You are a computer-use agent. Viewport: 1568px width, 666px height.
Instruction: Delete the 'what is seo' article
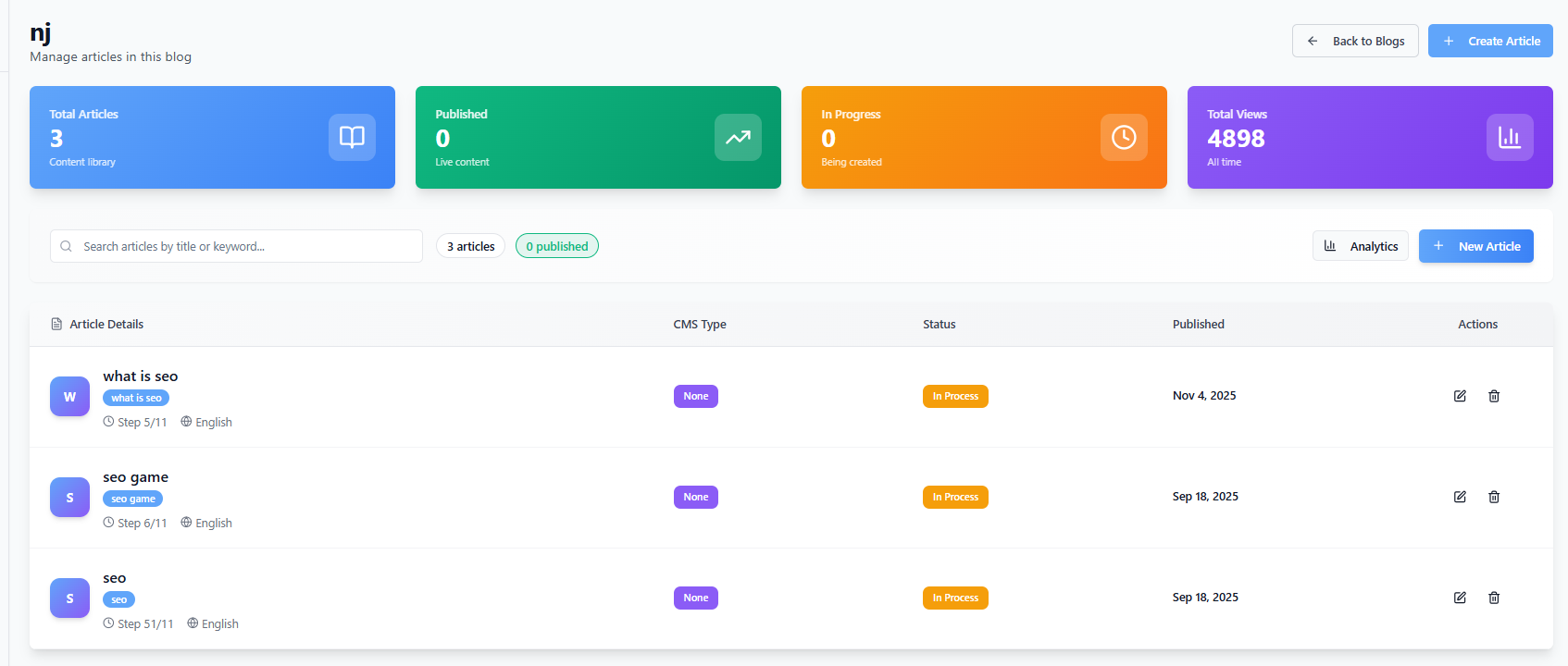(x=1494, y=396)
